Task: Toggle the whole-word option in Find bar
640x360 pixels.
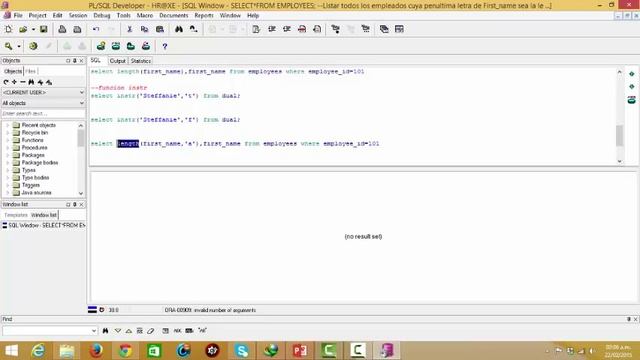Action: point(189,331)
